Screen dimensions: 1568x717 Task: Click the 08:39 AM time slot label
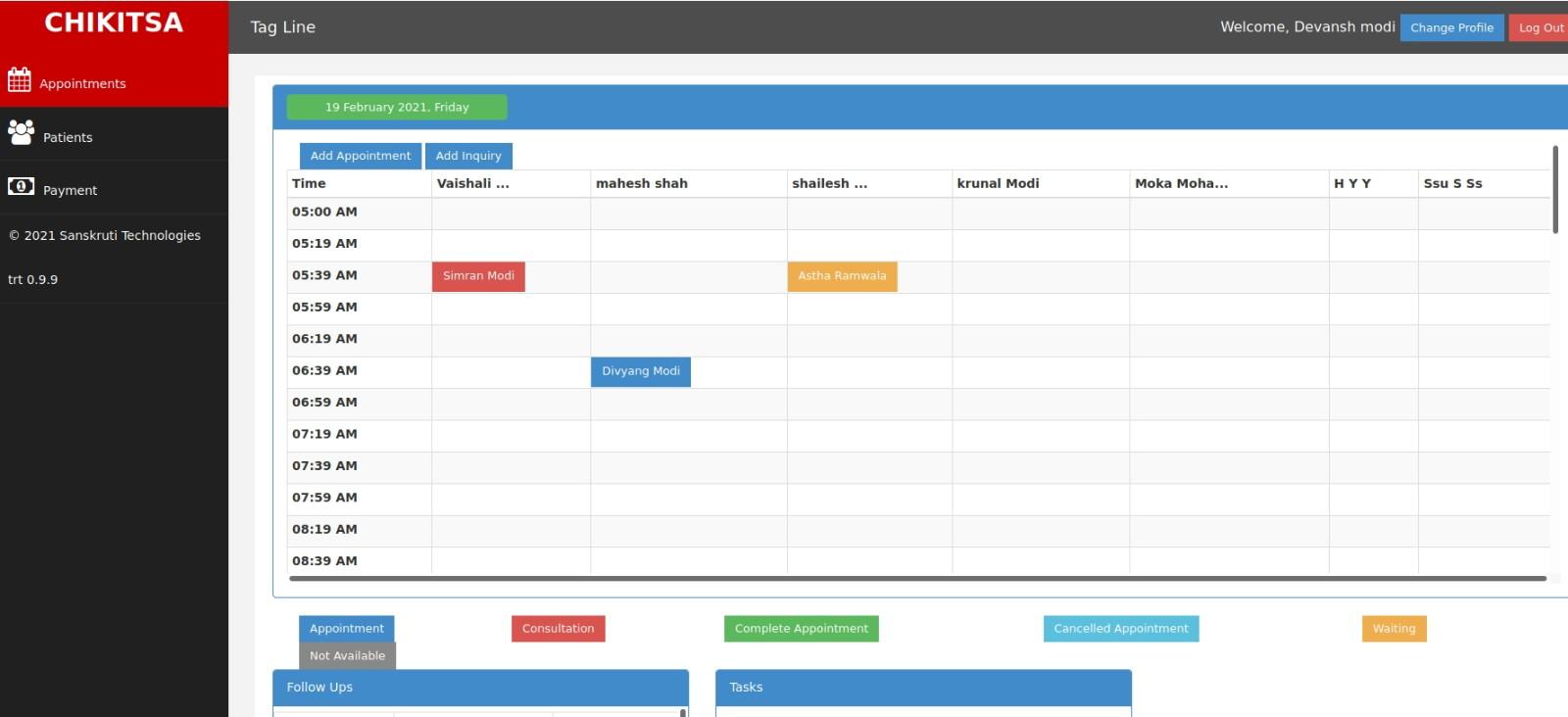tap(324, 561)
